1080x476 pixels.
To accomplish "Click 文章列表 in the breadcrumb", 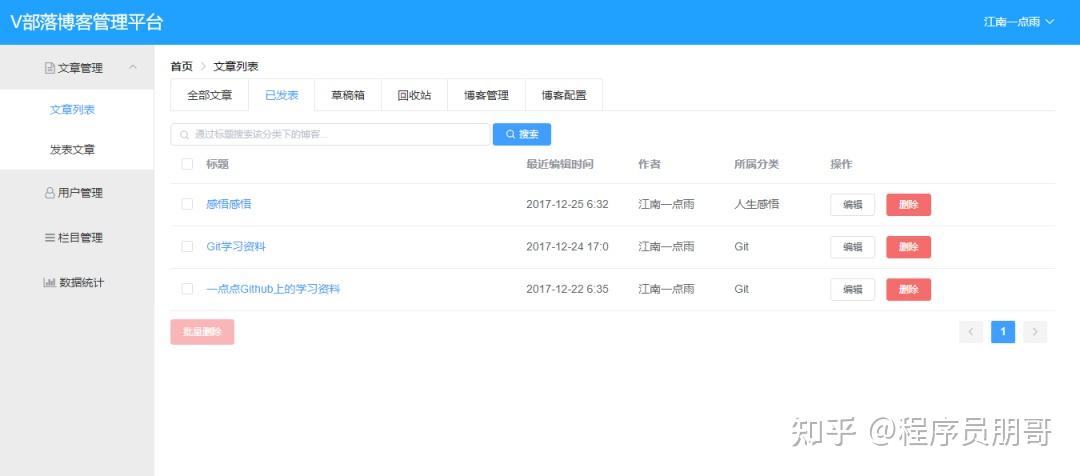I will coord(236,66).
